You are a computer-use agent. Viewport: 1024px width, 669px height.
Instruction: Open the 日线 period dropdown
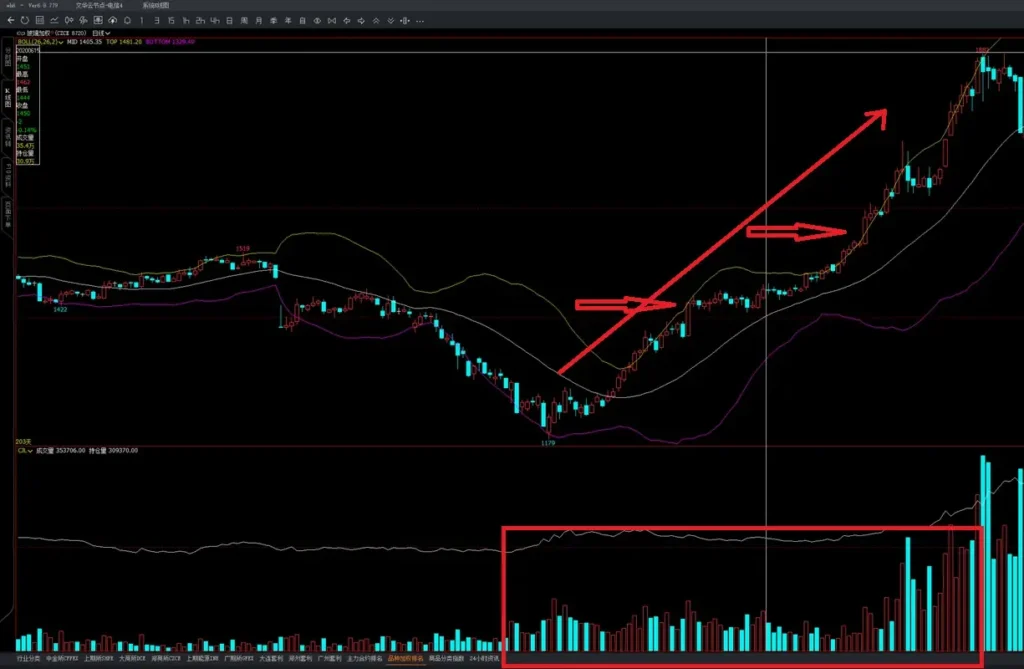click(101, 33)
